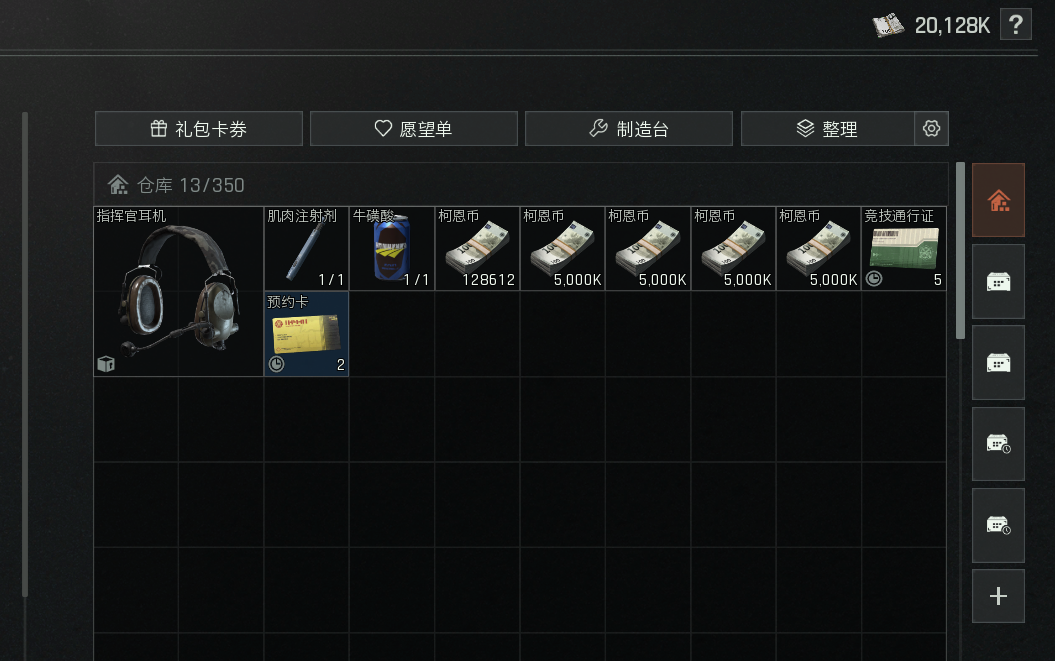Open the 愿望单 wishlist tab
The width and height of the screenshot is (1055, 661).
tap(414, 129)
